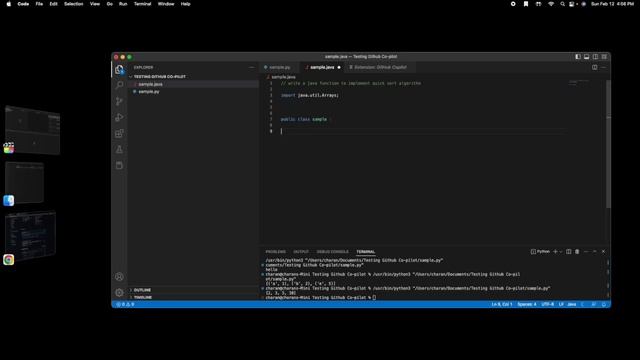Kill the terminal with trash icon
This screenshot has width=640, height=360.
click(577, 252)
